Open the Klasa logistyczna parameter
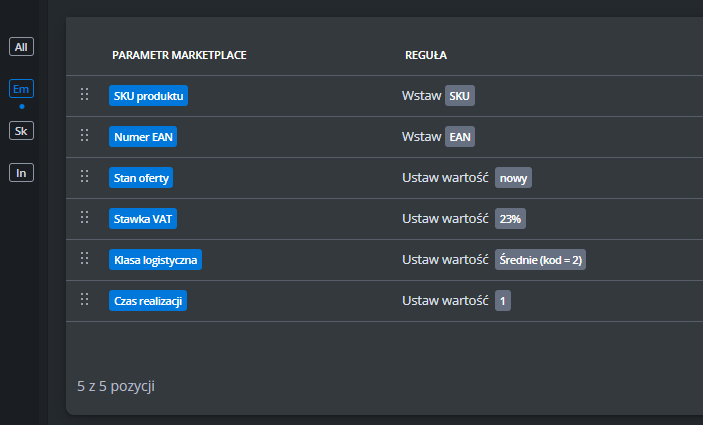This screenshot has height=425, width=703. pos(157,260)
